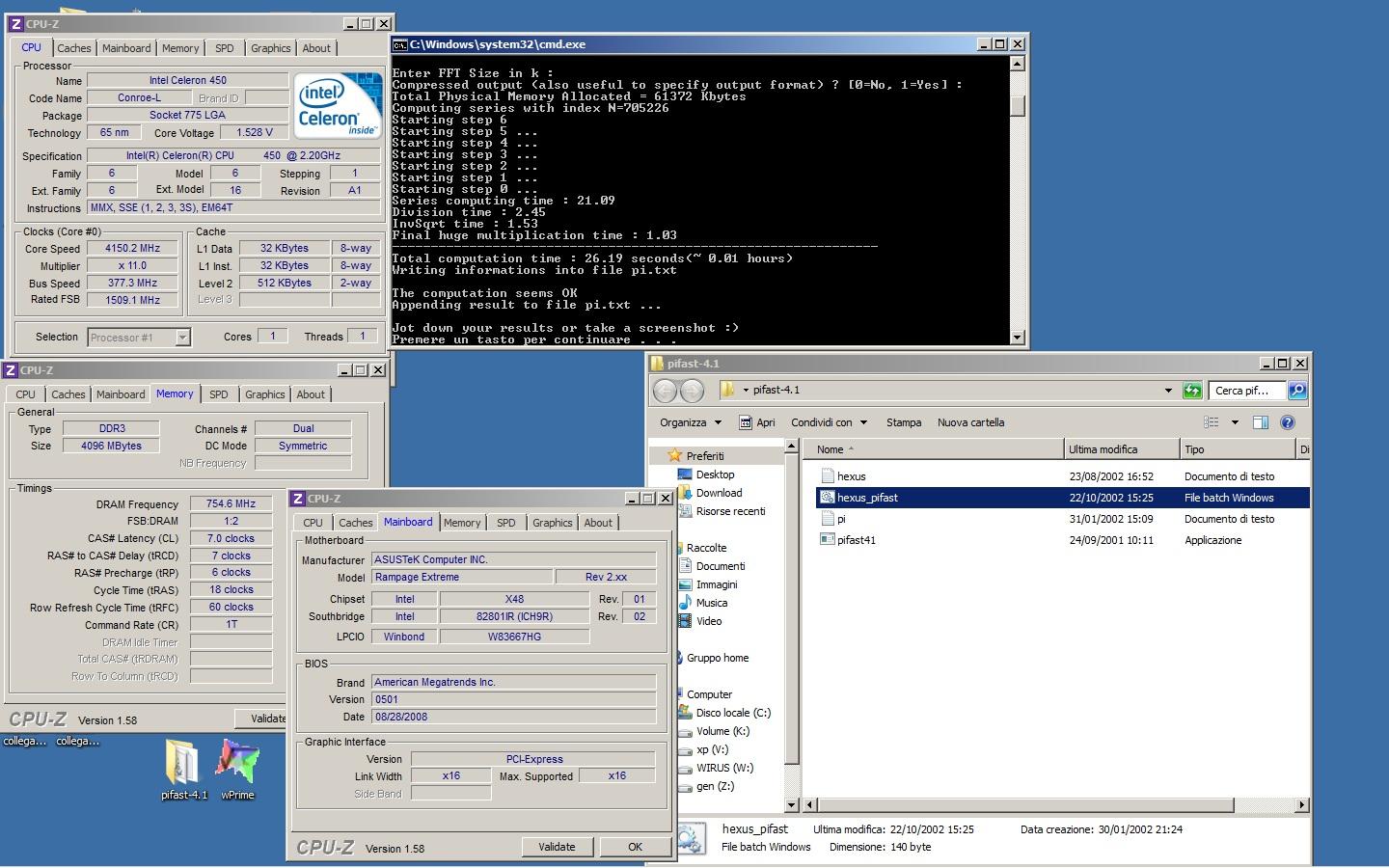Click Apri in Explorer toolbar
This screenshot has height=868, width=1389.
coord(757,422)
